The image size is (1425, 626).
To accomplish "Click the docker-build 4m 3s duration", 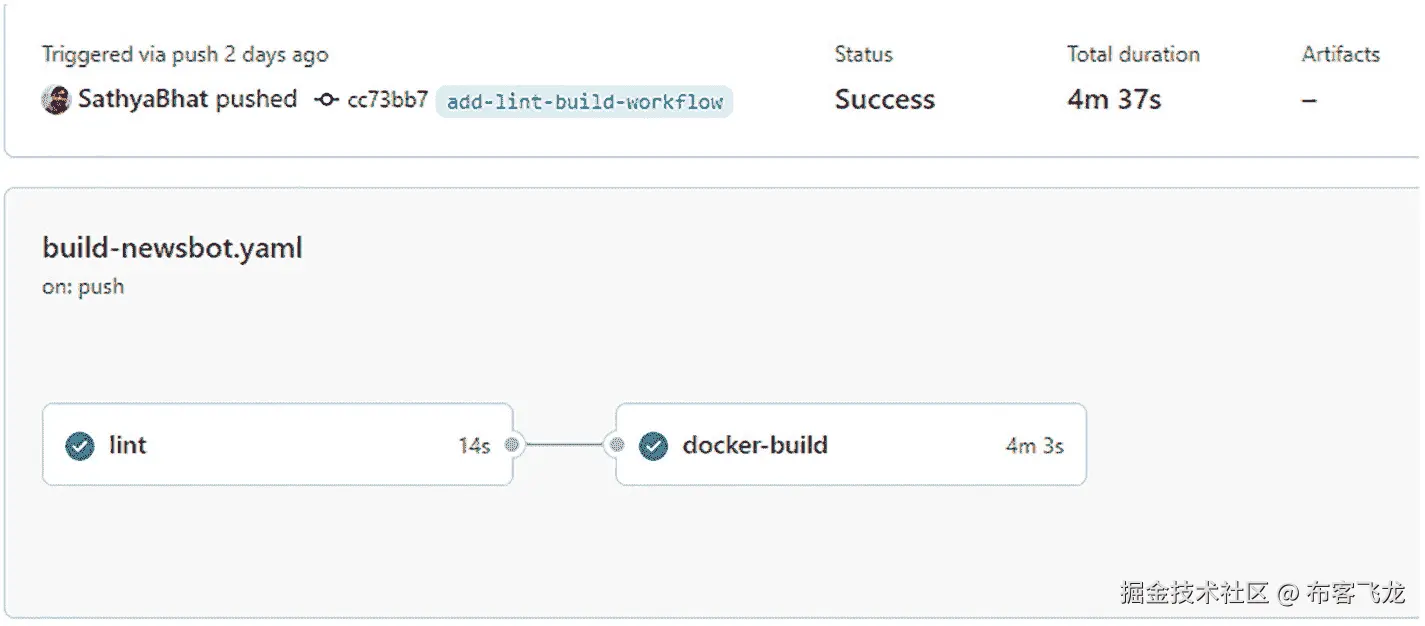I will 1034,446.
